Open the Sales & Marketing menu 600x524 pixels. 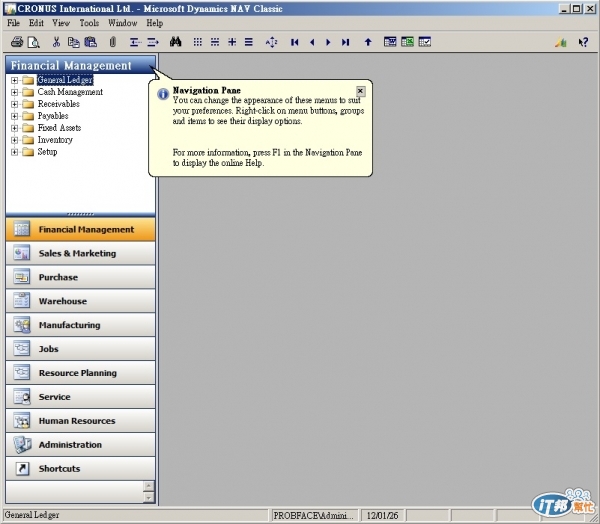tap(80, 253)
